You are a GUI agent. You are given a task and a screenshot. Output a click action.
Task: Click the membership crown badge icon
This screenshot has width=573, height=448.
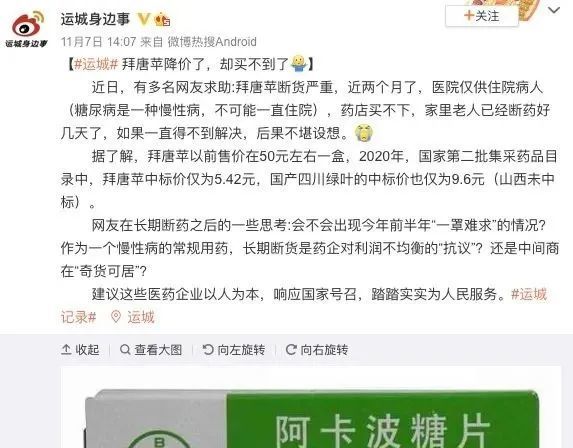pyautogui.click(x=162, y=19)
